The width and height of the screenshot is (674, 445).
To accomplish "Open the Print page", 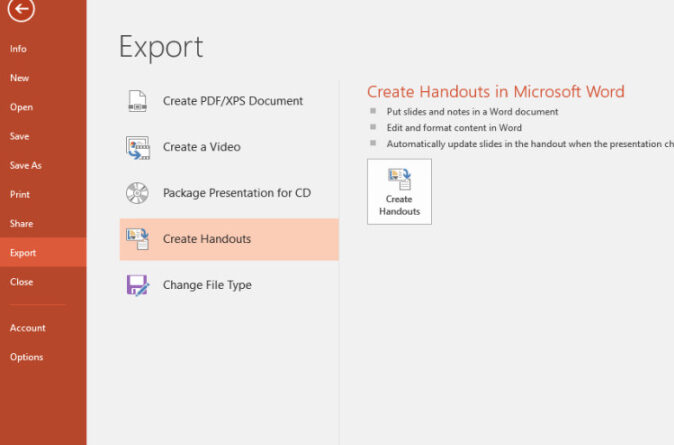I will (19, 194).
